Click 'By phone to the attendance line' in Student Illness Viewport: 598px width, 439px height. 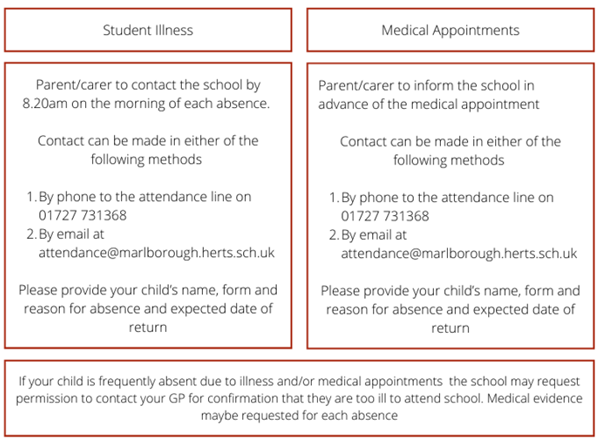coord(145,197)
